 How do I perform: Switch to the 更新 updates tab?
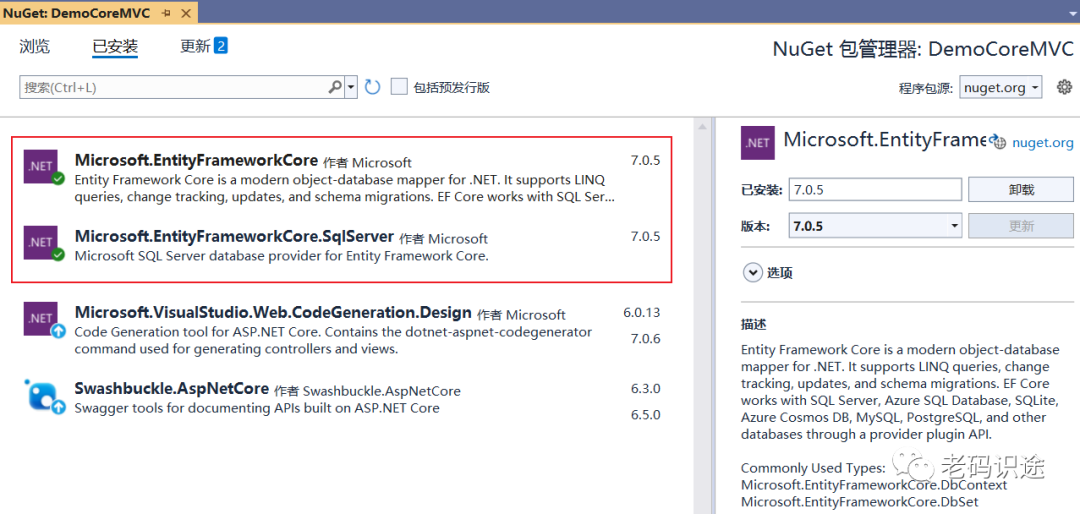point(195,47)
